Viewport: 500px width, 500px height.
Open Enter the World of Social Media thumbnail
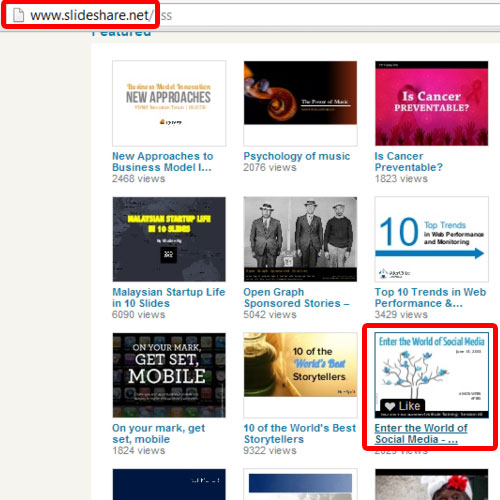(432, 375)
